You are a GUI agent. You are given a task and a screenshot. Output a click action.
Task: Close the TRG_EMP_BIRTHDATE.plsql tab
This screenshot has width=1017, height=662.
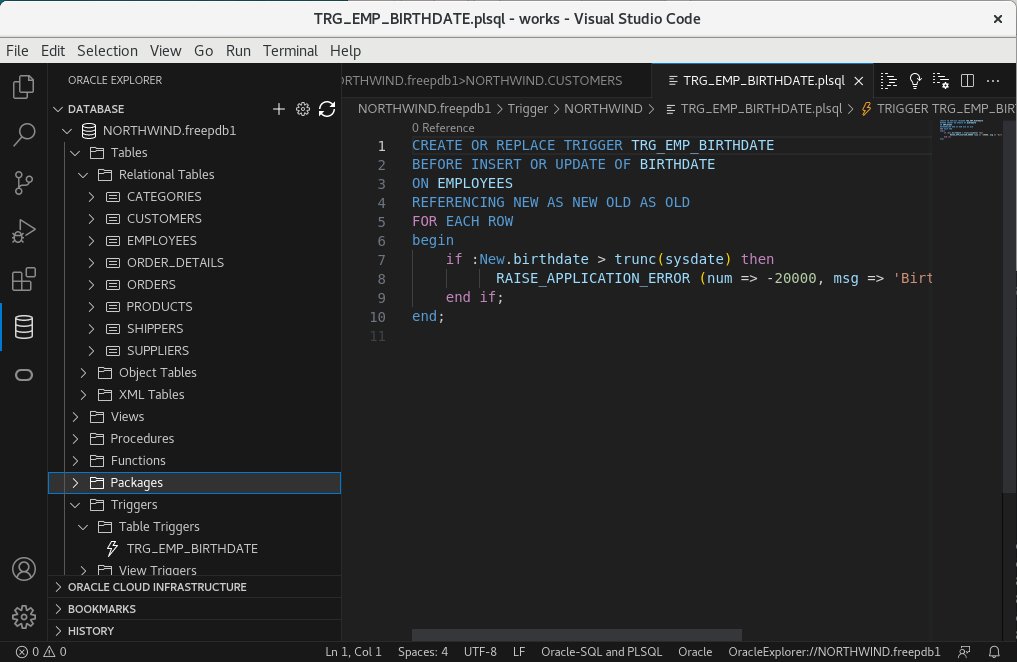tap(859, 80)
